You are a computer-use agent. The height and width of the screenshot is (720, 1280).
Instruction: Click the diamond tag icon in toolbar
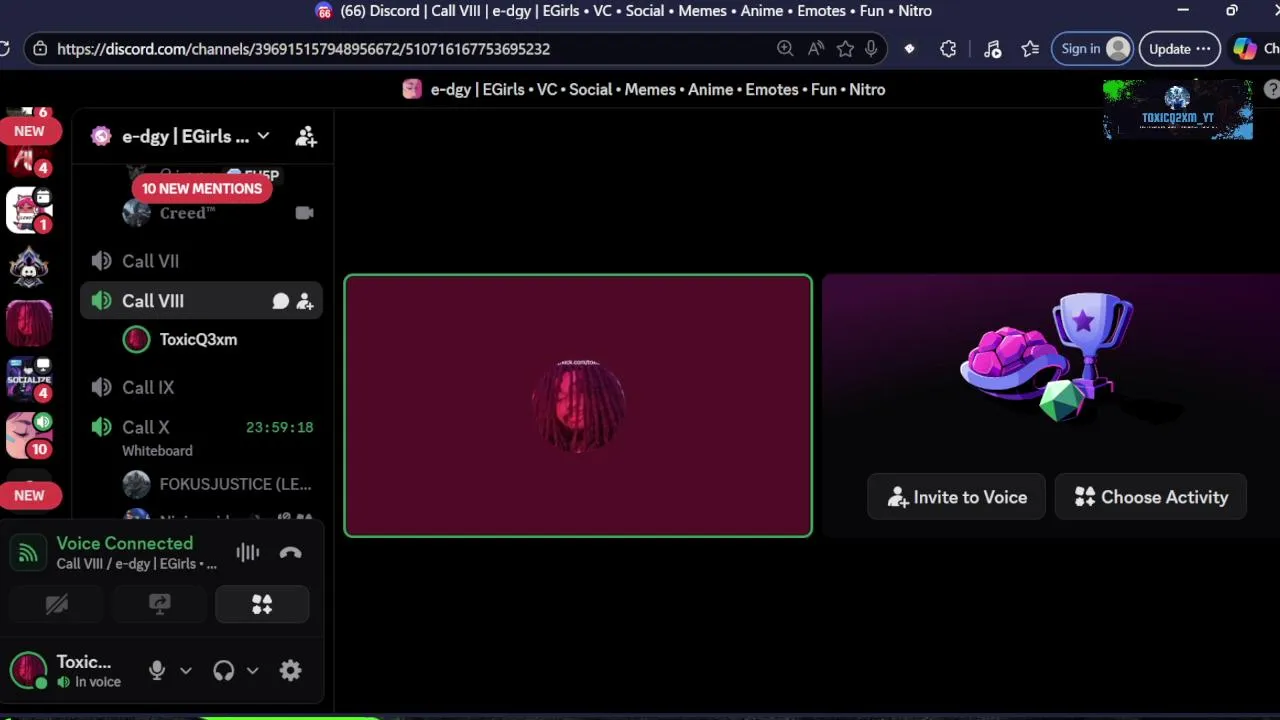909,48
